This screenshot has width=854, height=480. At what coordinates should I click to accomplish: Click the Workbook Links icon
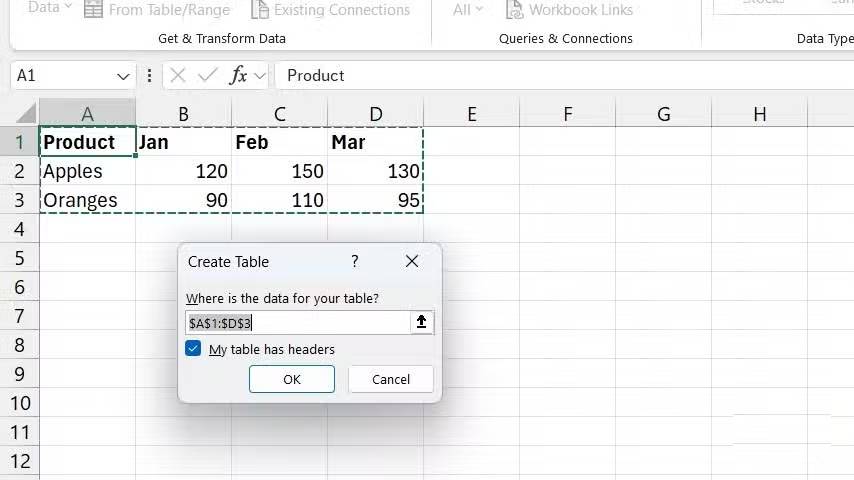pos(515,10)
